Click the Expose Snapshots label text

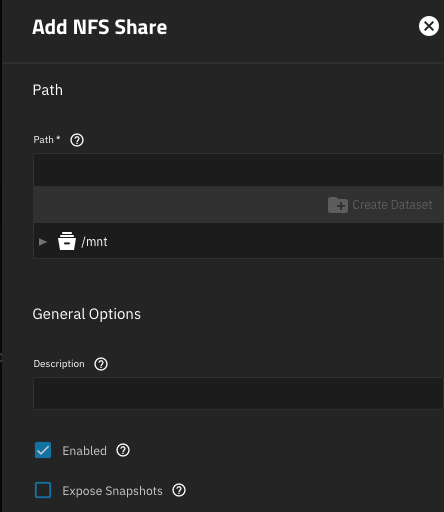pos(112,491)
